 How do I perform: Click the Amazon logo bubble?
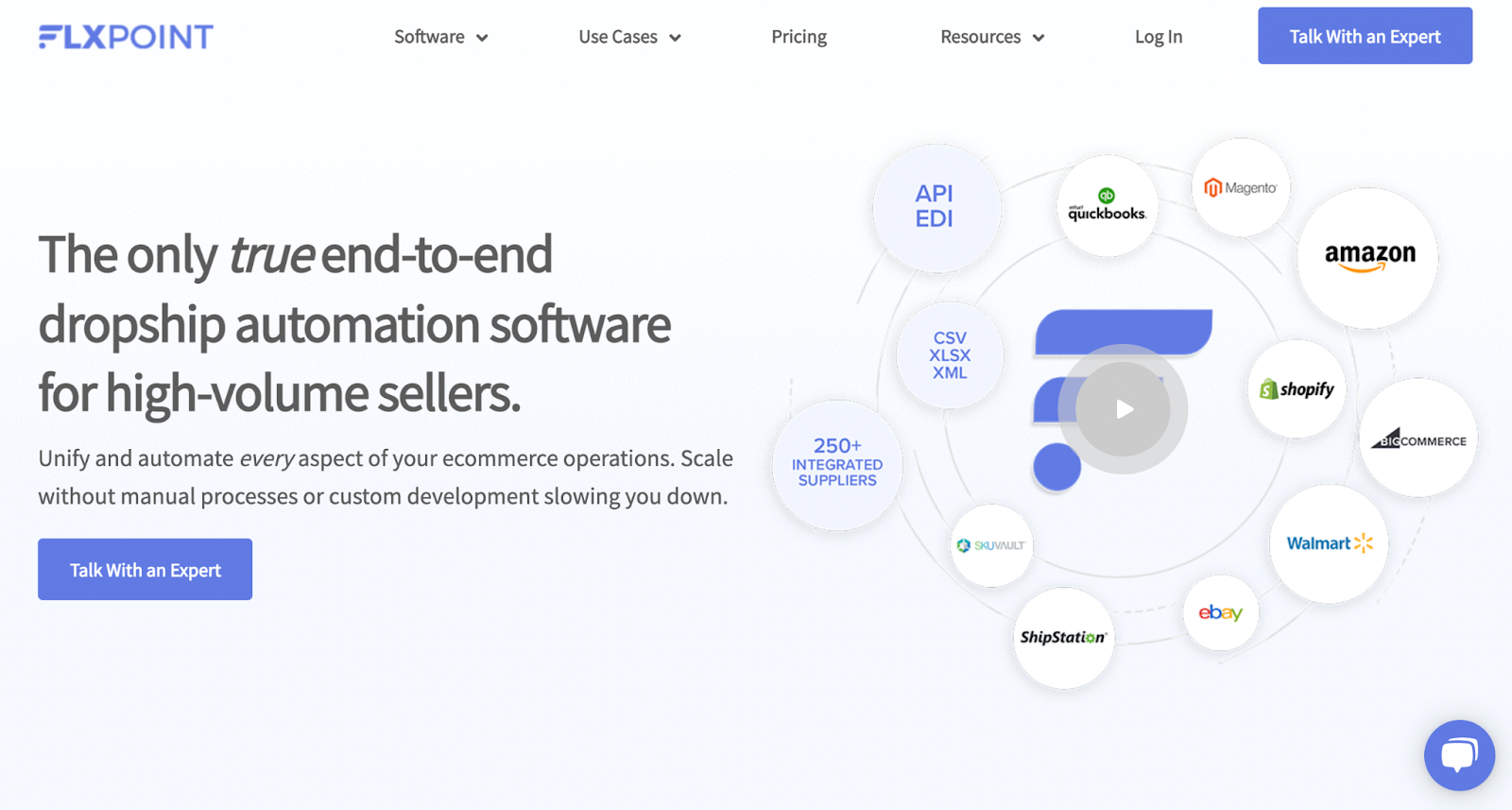point(1368,257)
